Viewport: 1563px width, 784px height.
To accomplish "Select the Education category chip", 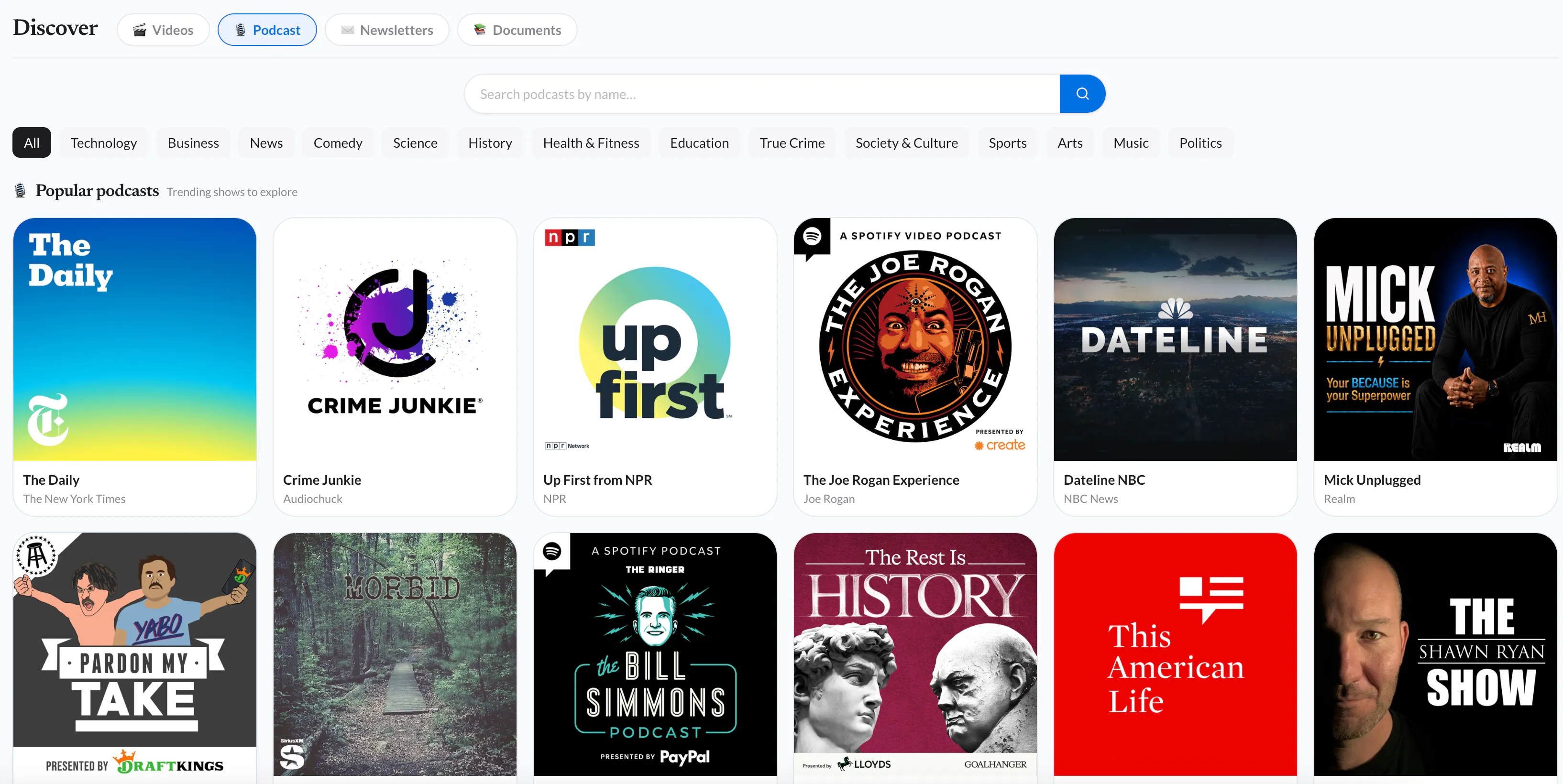I will pos(700,142).
